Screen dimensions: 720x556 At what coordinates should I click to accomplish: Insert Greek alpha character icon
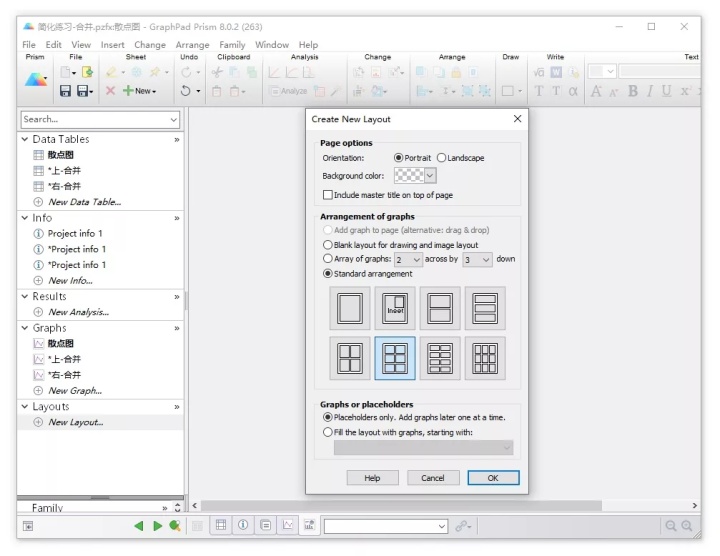(x=573, y=91)
